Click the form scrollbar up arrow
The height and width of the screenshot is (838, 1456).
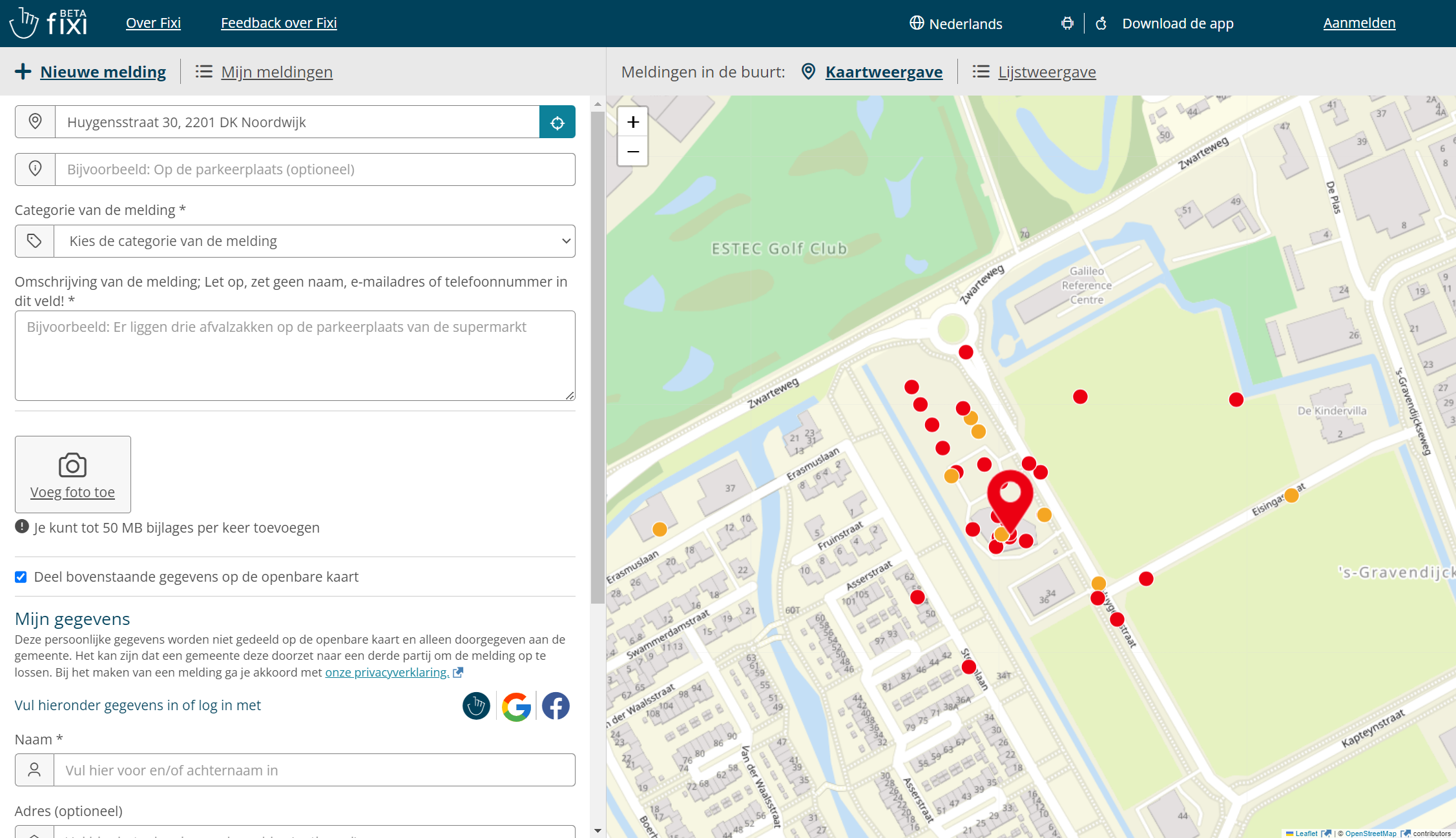click(x=598, y=103)
